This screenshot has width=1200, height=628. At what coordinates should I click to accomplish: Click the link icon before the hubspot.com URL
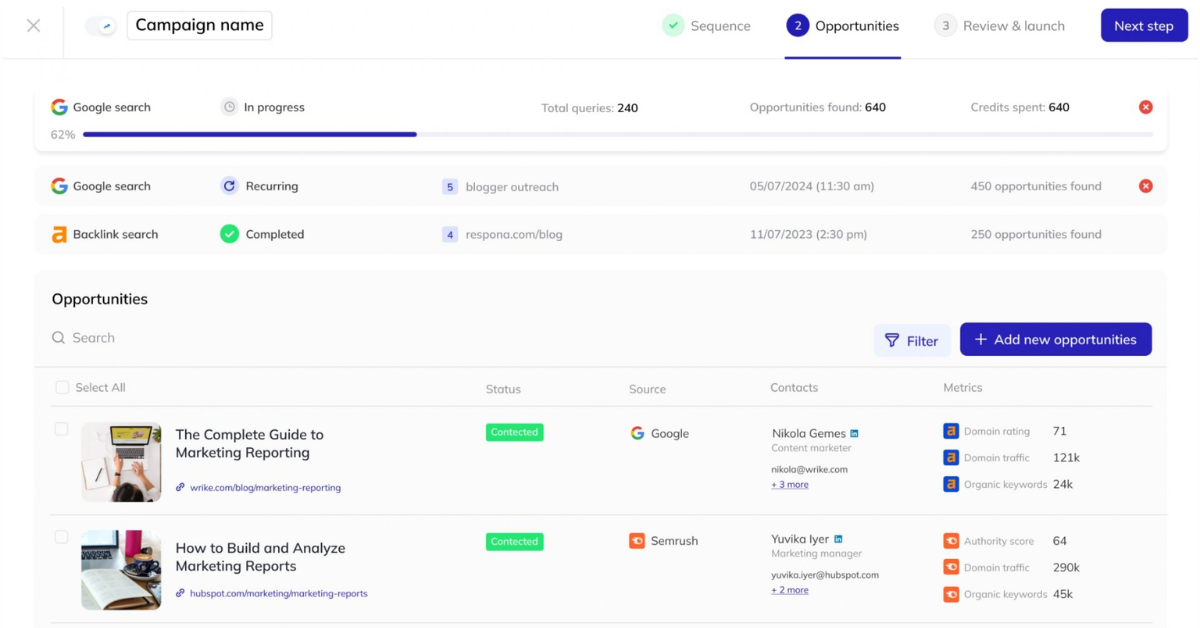pyautogui.click(x=180, y=593)
